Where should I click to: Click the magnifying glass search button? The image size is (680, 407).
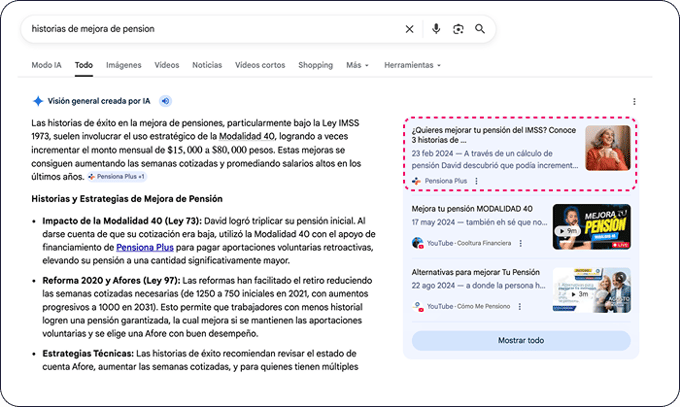(480, 29)
